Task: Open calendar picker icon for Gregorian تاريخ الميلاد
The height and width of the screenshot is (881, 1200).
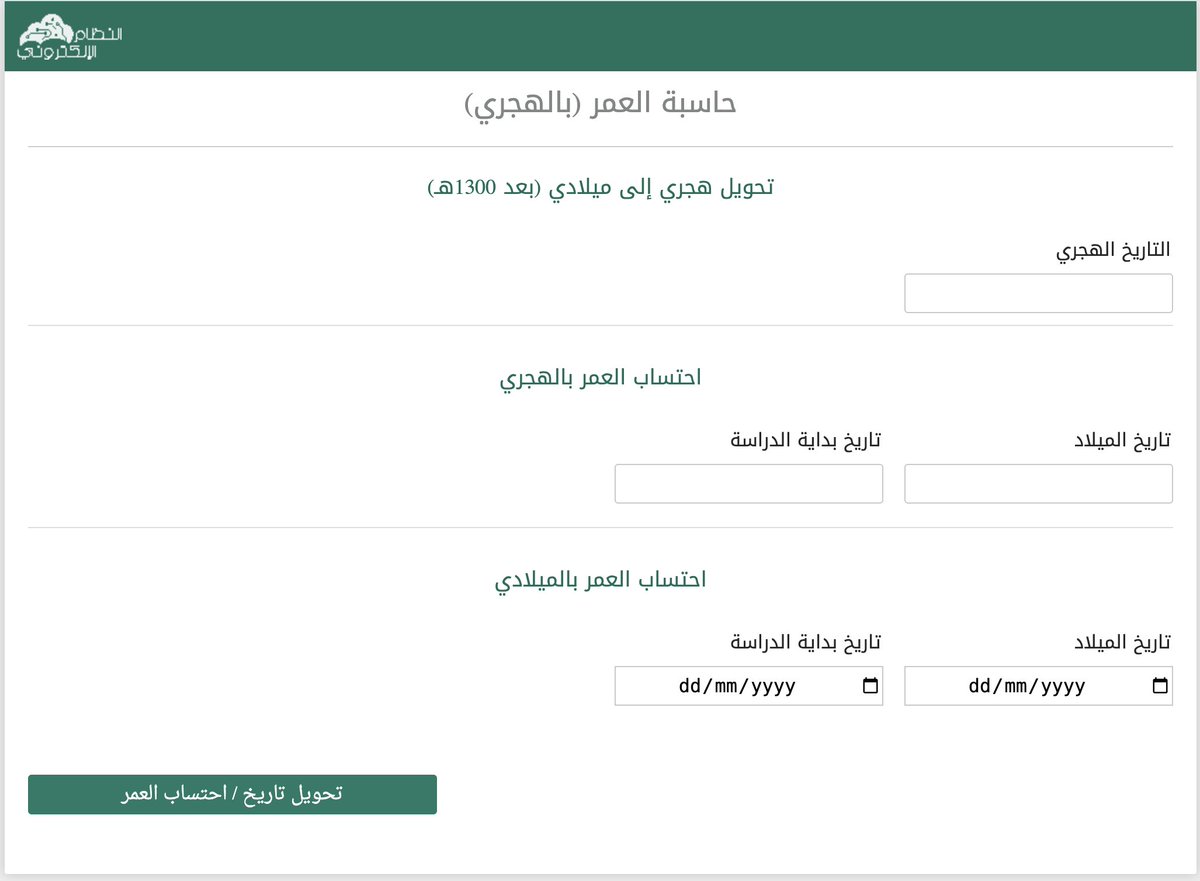Action: (1160, 686)
